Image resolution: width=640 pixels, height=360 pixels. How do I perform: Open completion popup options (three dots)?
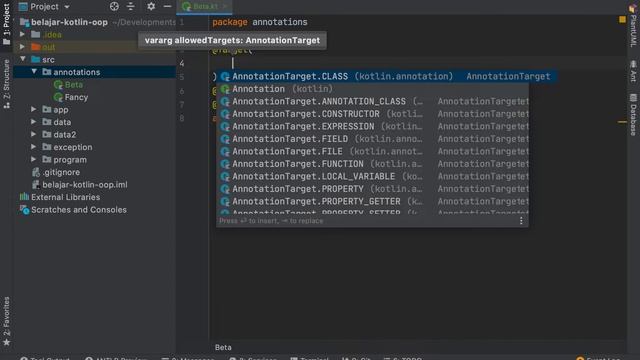tap(521, 221)
